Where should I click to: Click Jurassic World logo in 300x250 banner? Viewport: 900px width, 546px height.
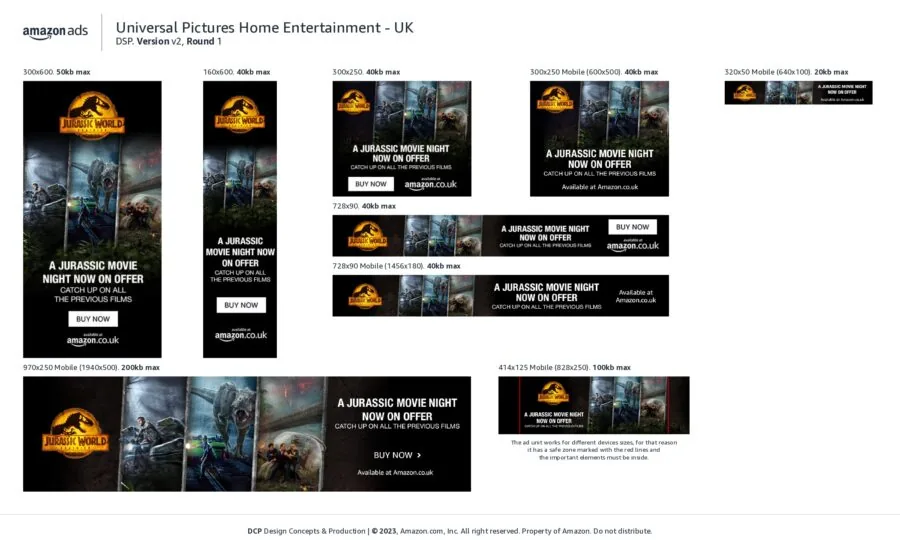[353, 102]
